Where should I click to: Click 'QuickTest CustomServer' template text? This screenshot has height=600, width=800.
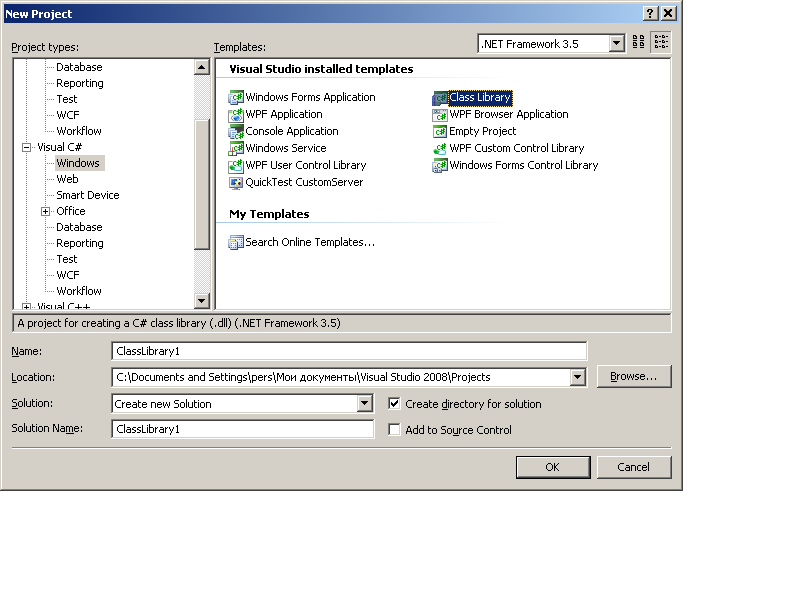pyautogui.click(x=304, y=182)
